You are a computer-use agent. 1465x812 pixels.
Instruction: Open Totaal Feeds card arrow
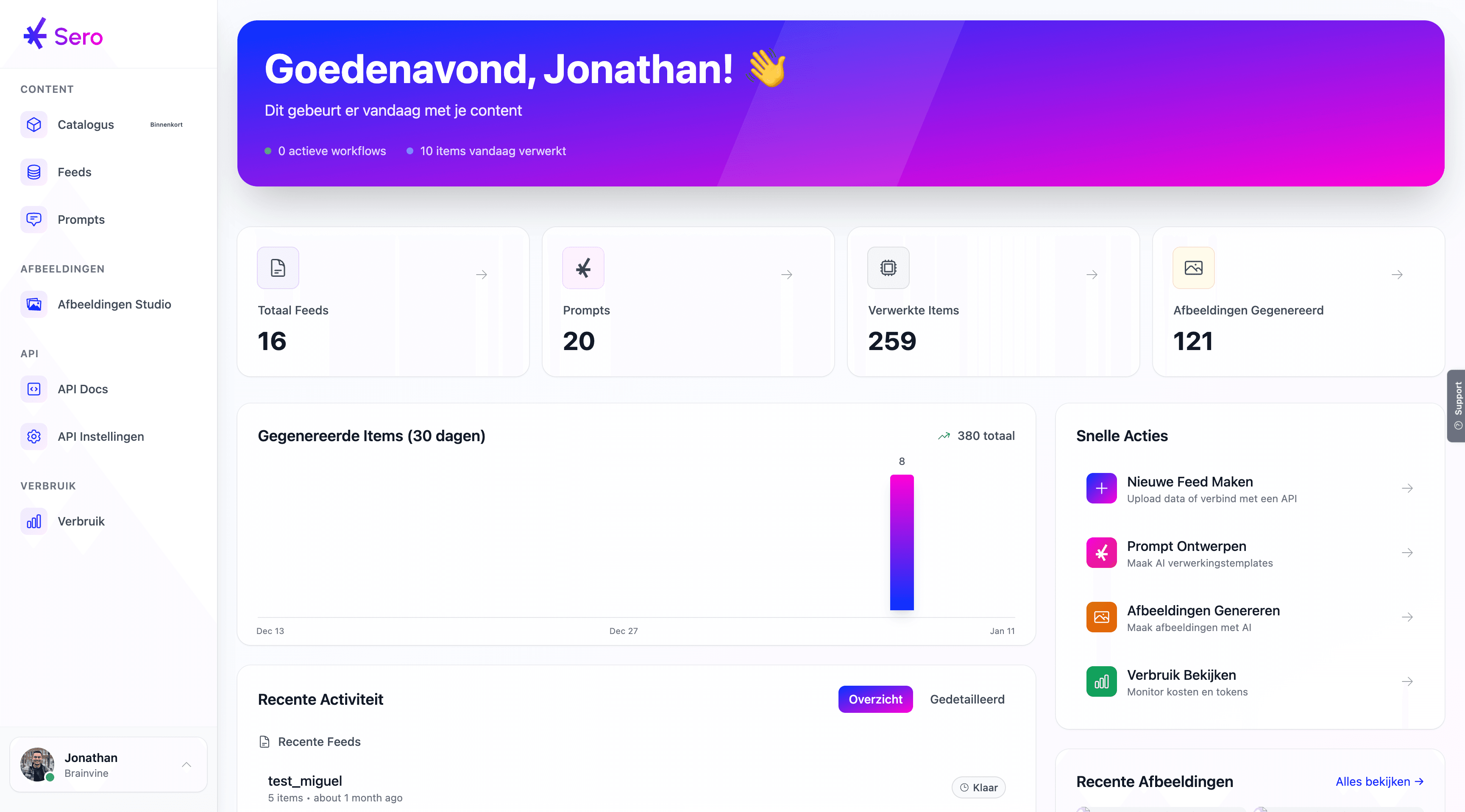[481, 275]
